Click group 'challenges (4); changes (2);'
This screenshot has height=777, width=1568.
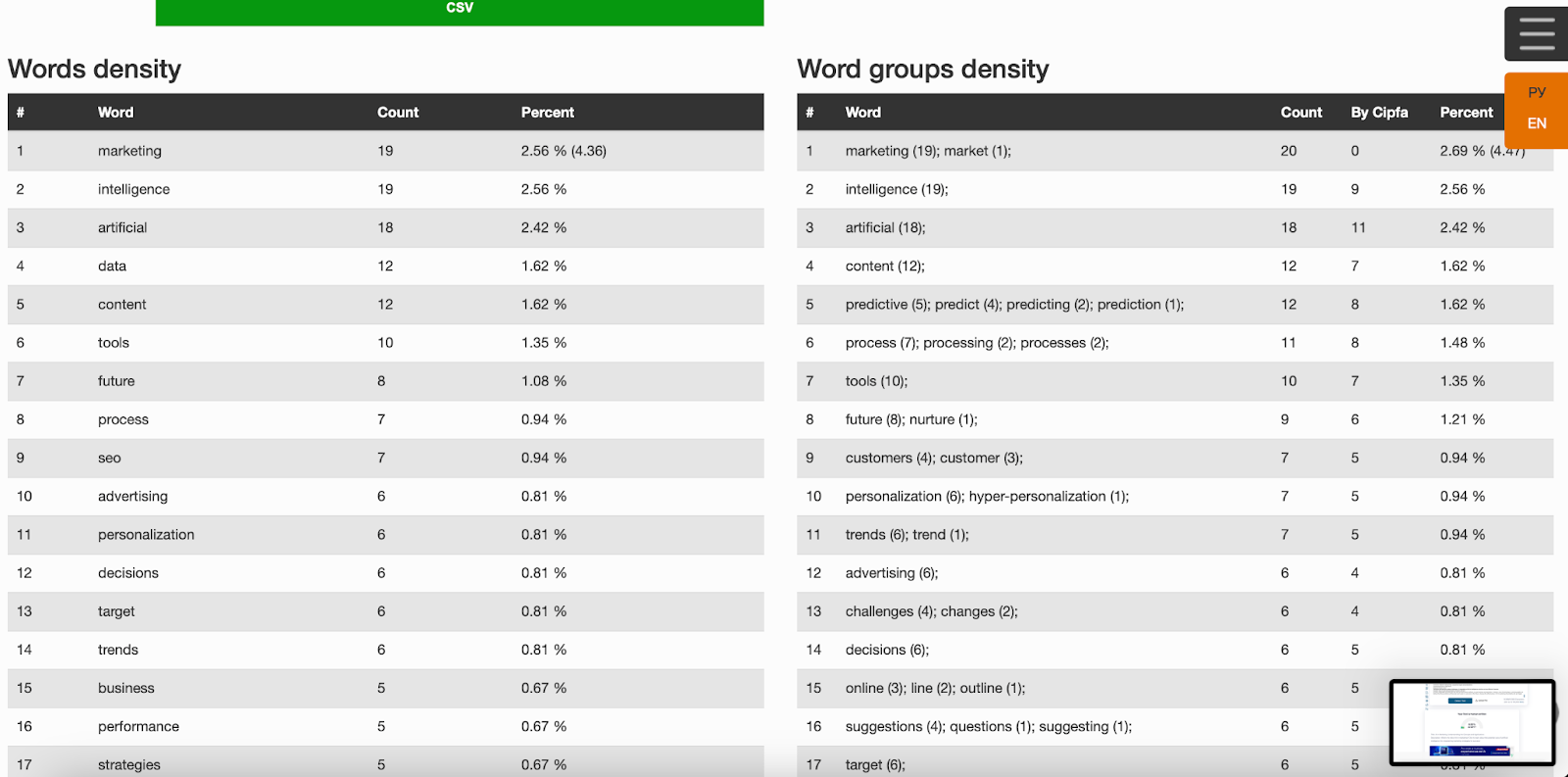pyautogui.click(x=931, y=611)
